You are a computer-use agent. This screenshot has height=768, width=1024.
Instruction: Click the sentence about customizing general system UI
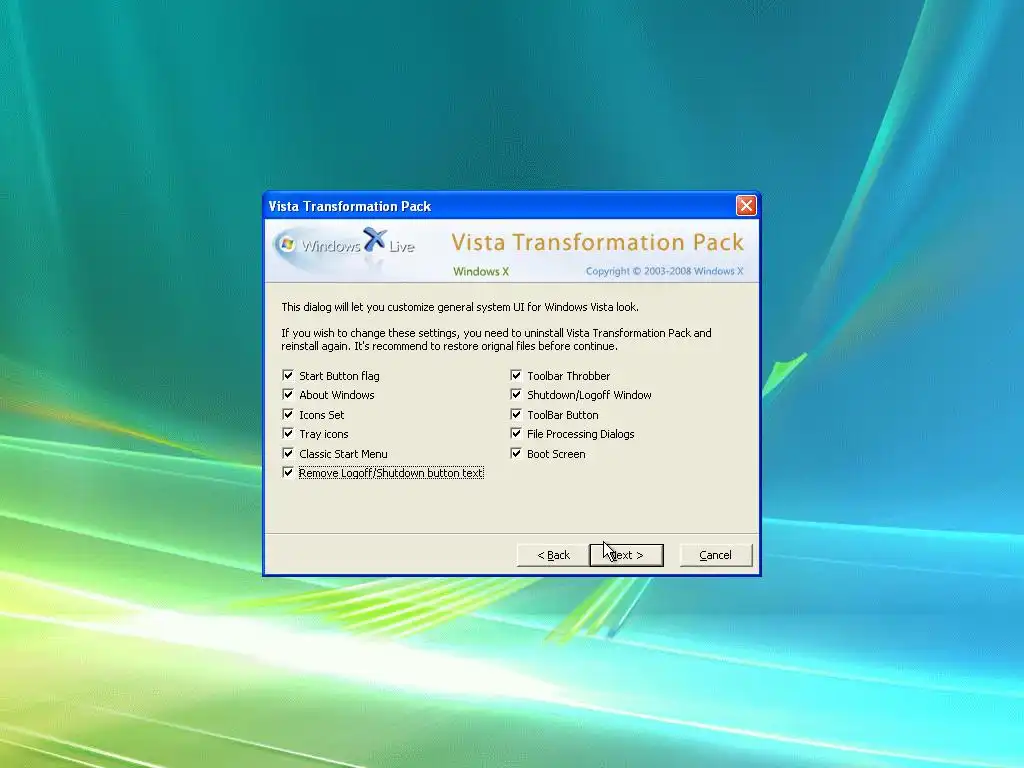(x=460, y=307)
